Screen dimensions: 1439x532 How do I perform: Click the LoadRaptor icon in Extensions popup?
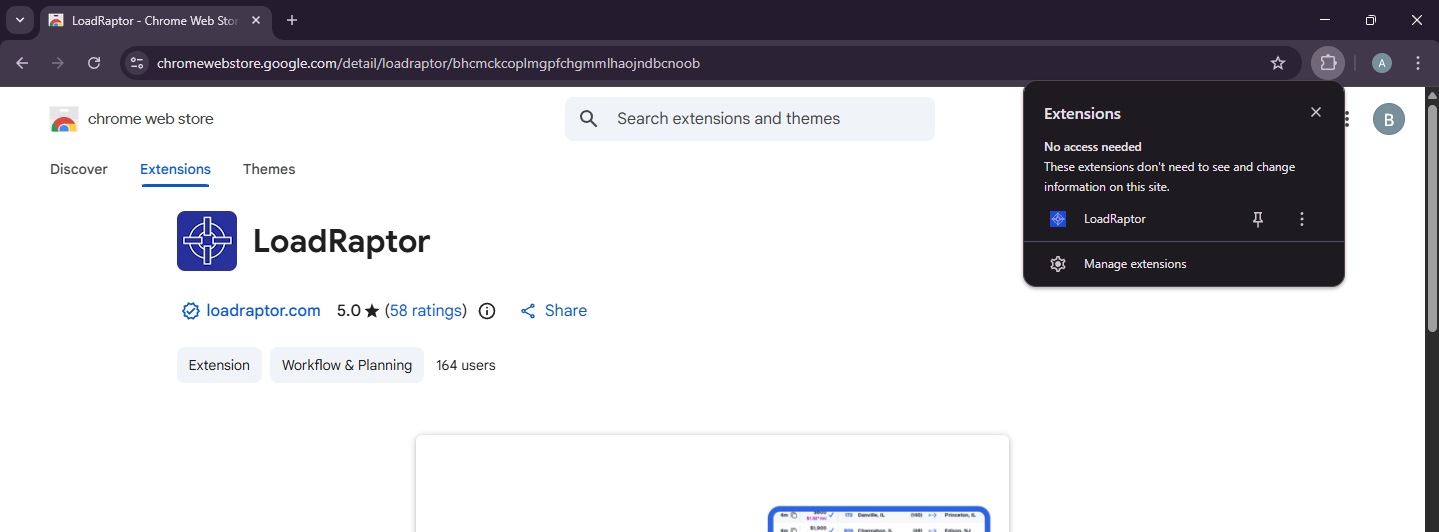pyautogui.click(x=1058, y=219)
